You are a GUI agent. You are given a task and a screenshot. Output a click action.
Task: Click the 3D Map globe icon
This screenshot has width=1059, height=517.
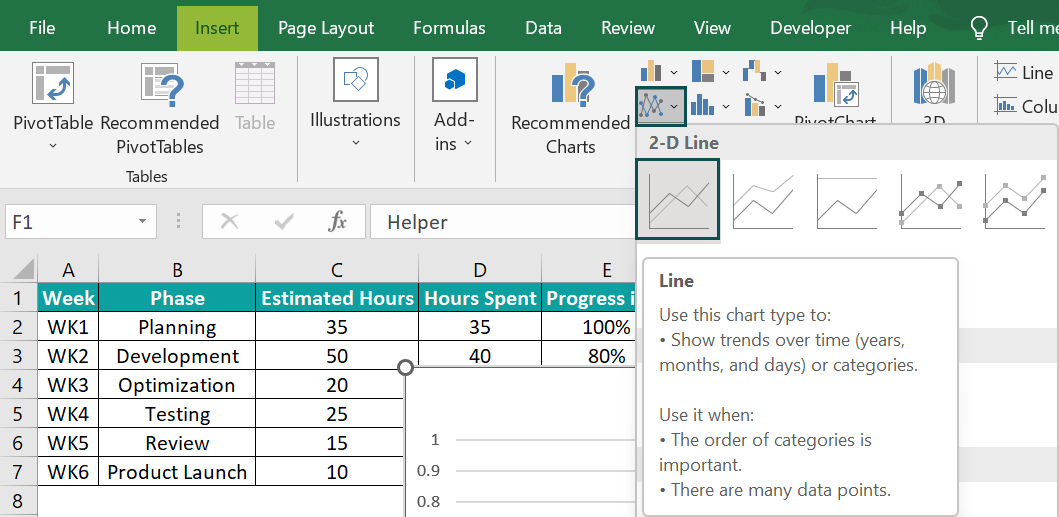click(x=934, y=86)
